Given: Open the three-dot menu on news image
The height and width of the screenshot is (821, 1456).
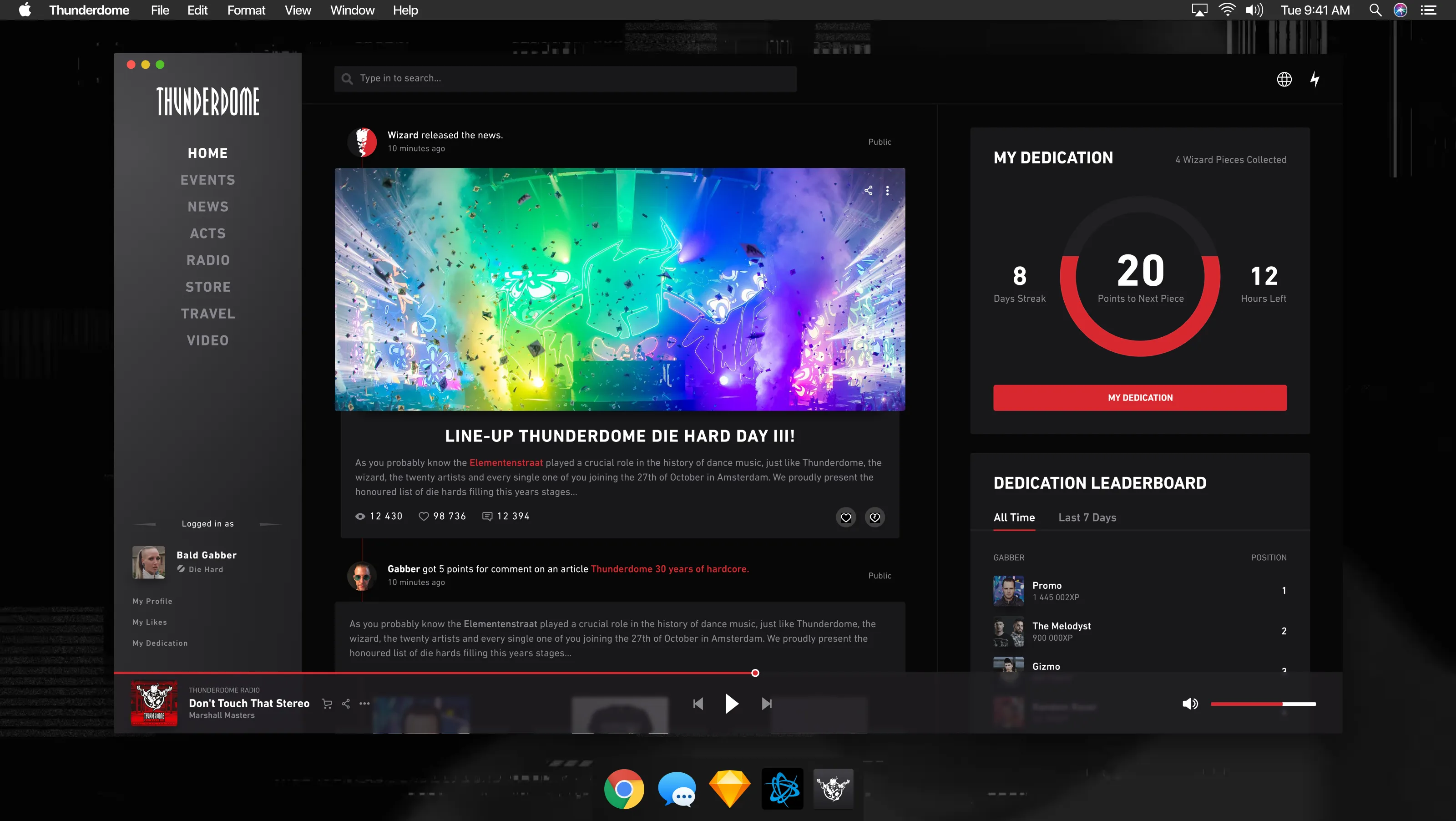Looking at the screenshot, I should [887, 191].
